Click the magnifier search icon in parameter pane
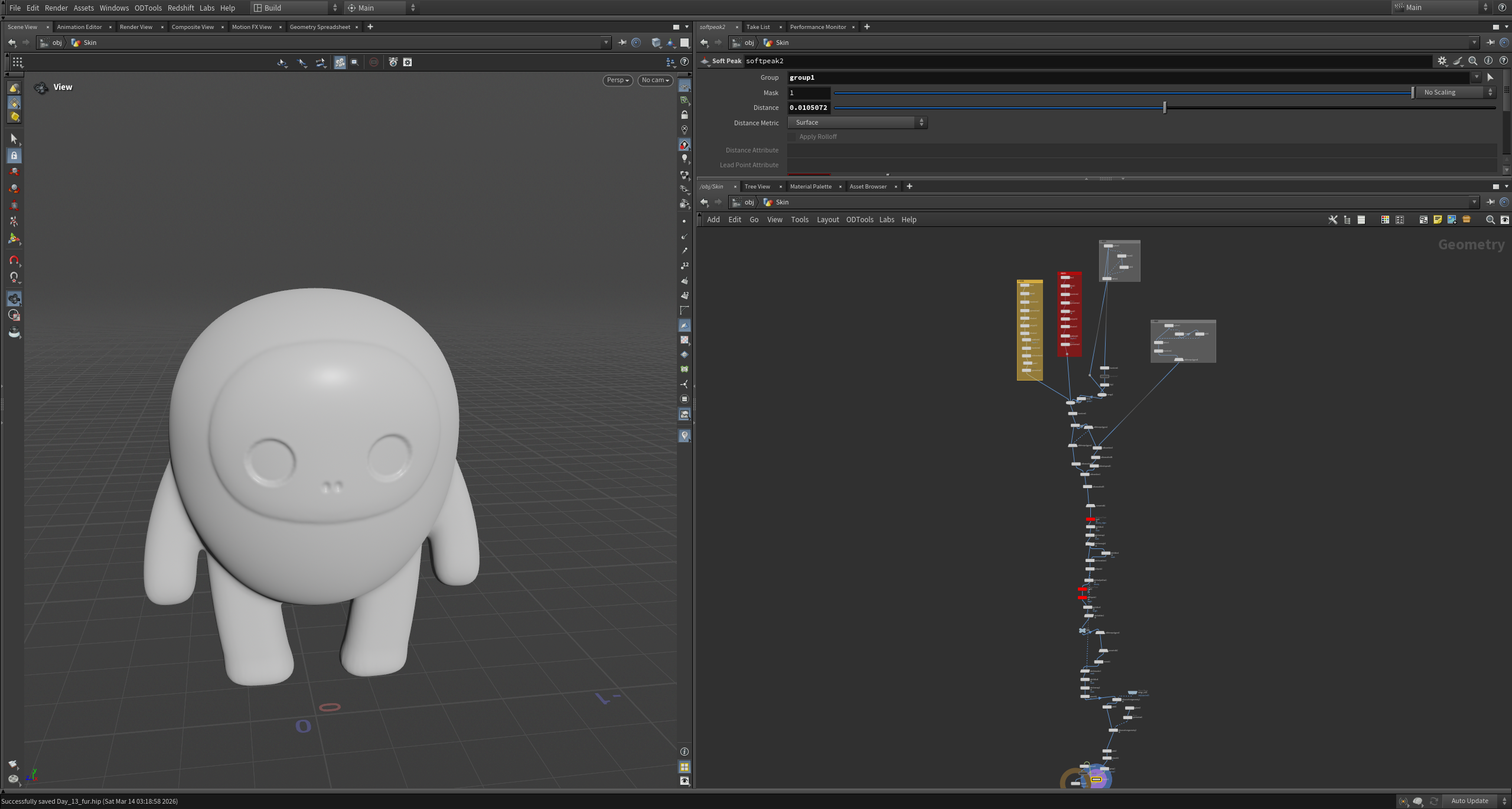Image resolution: width=1512 pixels, height=809 pixels. [x=1473, y=61]
